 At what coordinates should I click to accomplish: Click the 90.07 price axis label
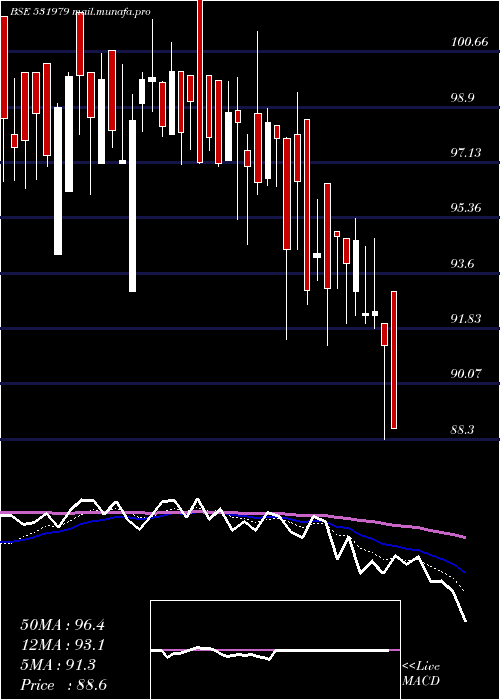(x=466, y=374)
